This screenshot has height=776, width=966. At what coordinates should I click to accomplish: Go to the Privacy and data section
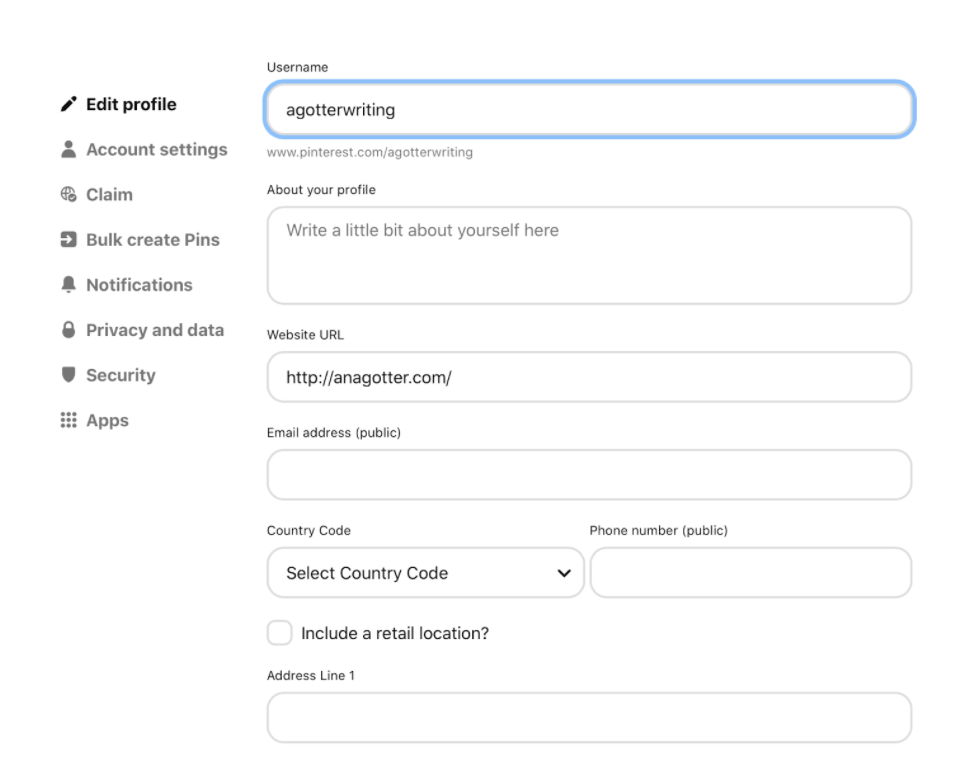click(x=154, y=330)
